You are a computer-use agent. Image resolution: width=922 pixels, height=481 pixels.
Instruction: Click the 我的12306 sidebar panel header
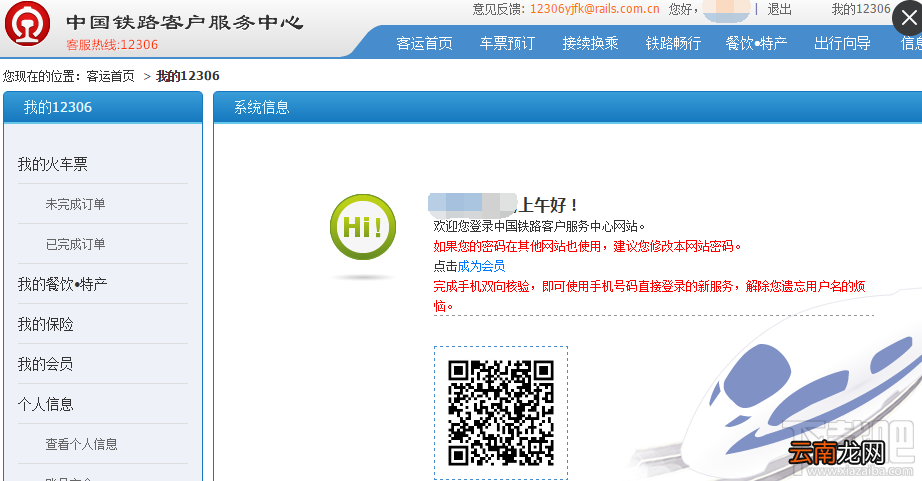103,107
